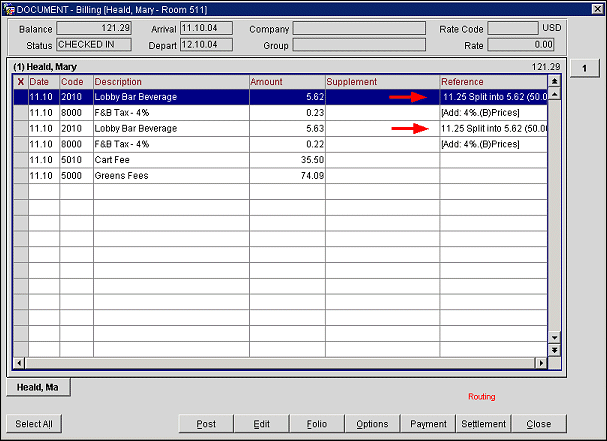
Task: Click the Payment button
Action: coord(428,424)
